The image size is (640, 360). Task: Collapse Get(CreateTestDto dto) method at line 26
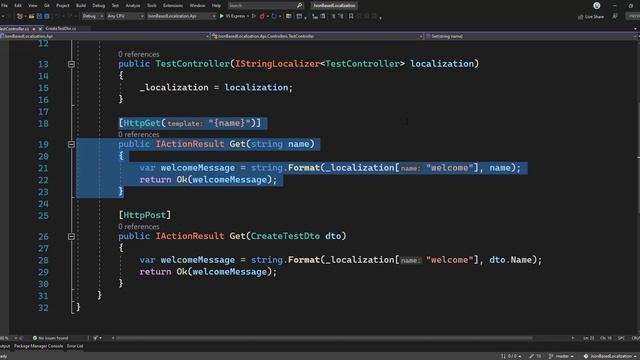point(71,236)
